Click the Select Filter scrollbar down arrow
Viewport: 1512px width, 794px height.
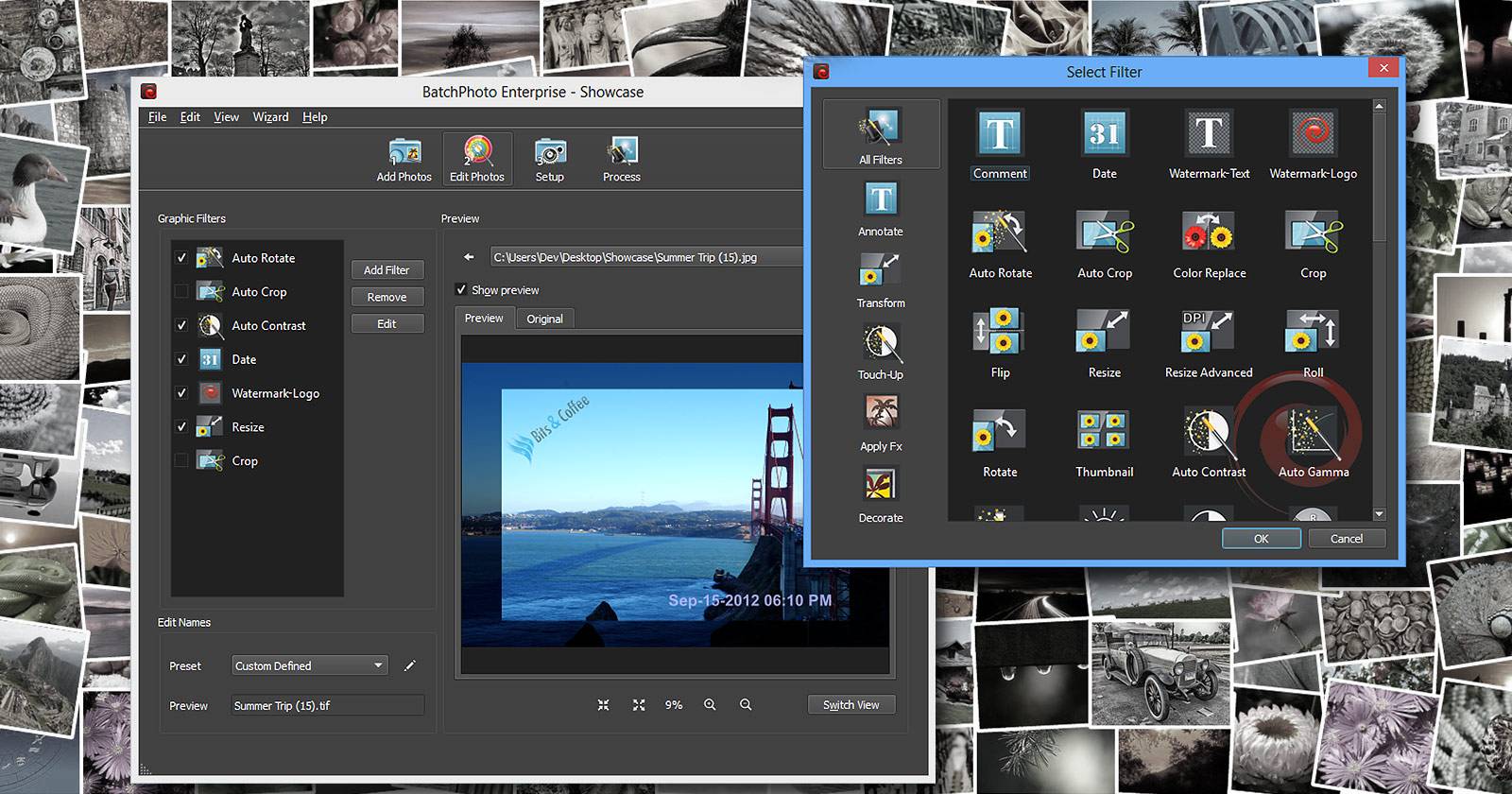coord(1379,514)
